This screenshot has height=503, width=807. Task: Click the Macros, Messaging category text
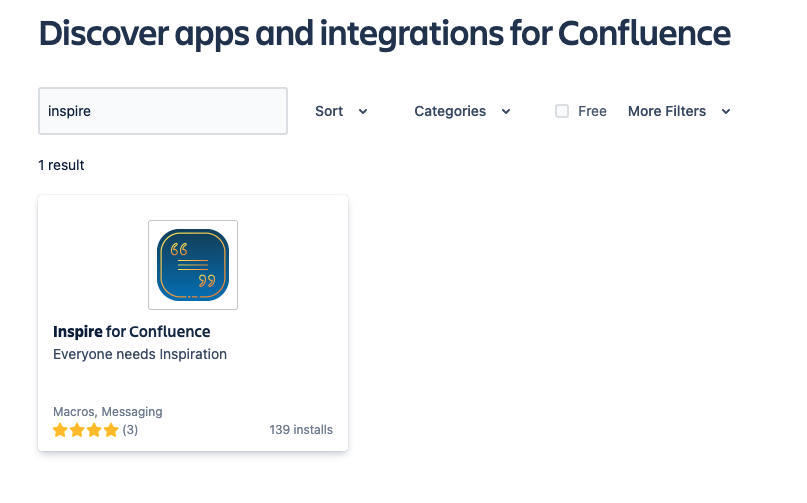click(107, 411)
